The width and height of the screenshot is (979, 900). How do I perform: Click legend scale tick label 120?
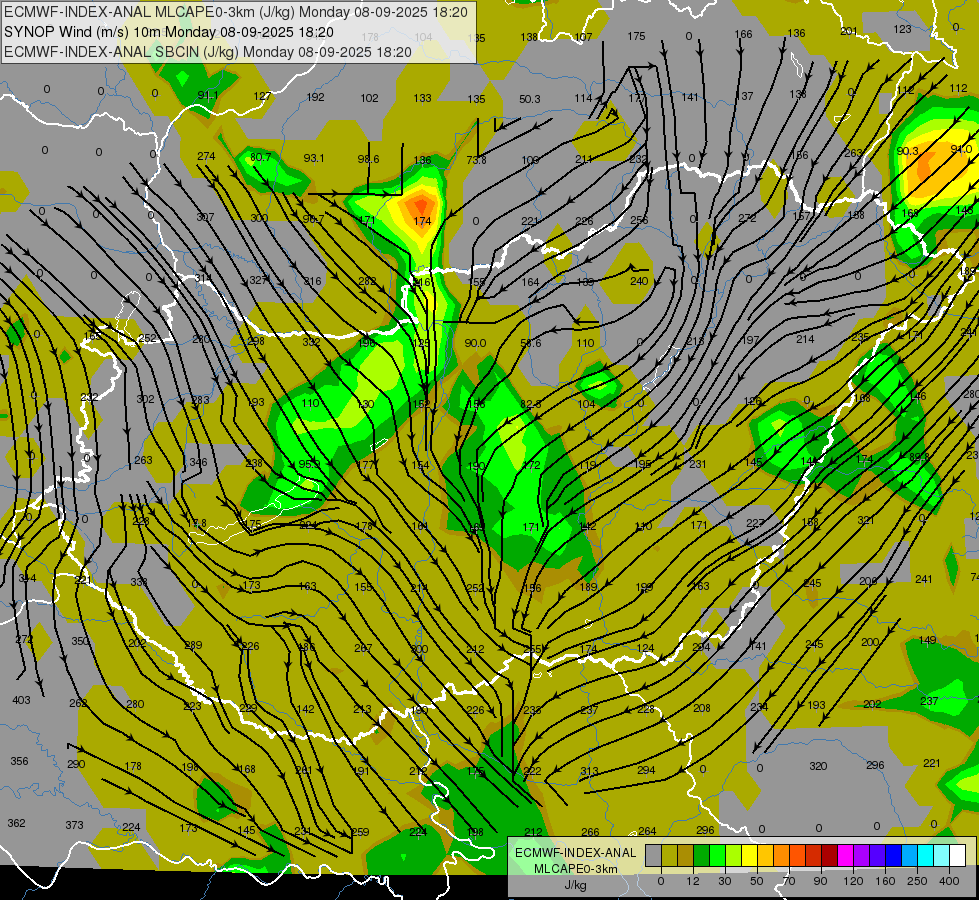[854, 882]
